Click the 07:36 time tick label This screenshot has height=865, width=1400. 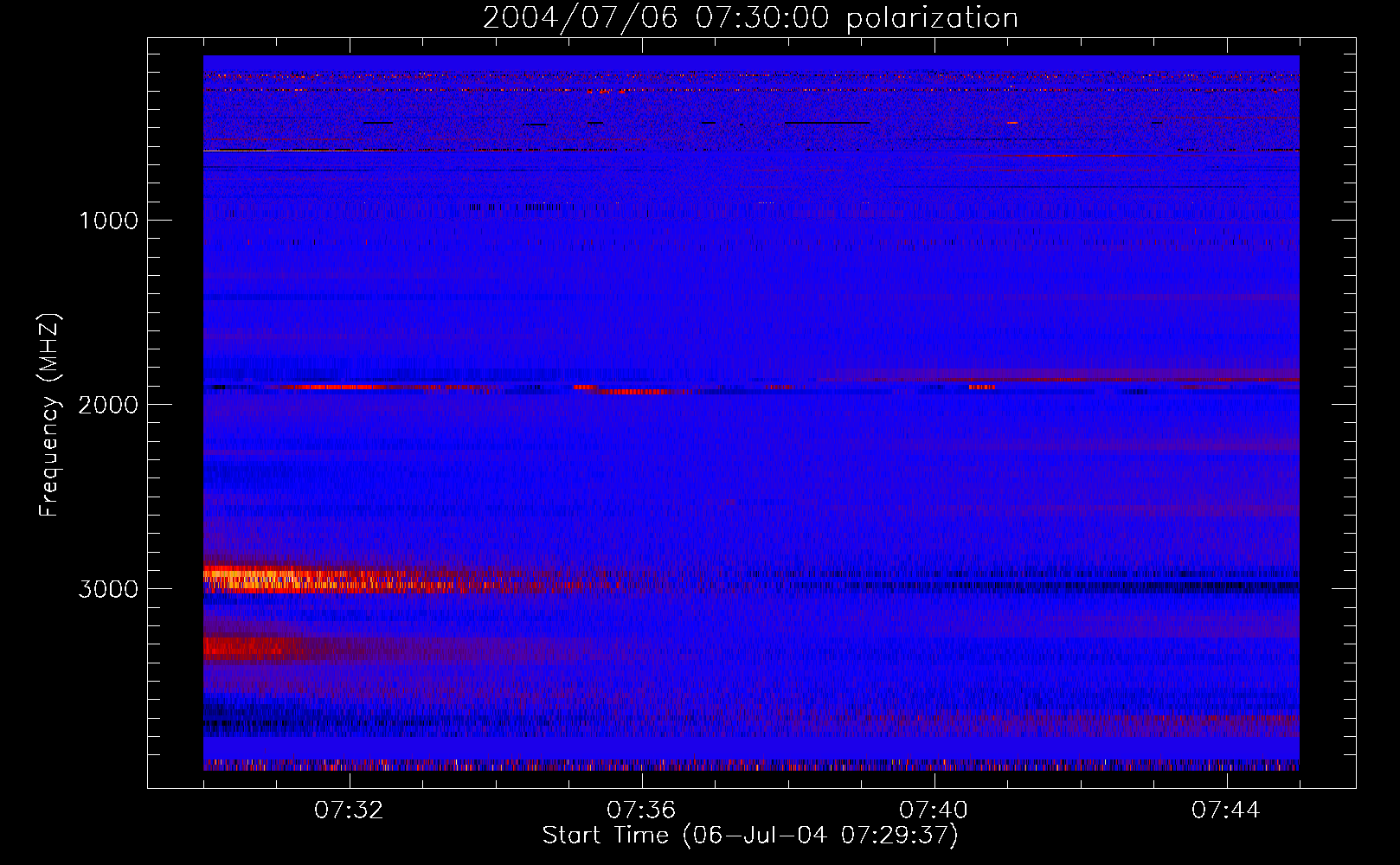pyautogui.click(x=641, y=811)
